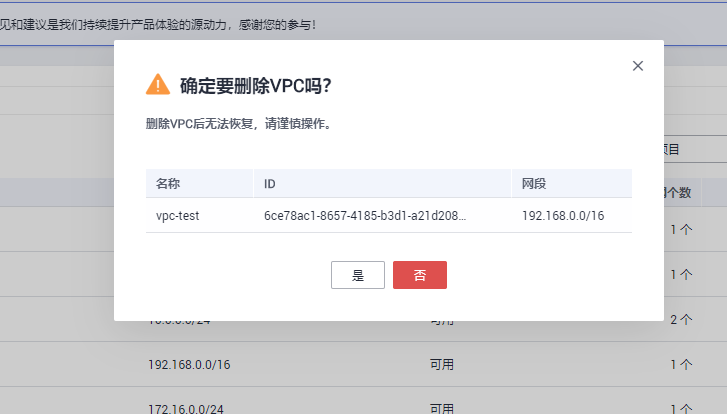Click 可用 status in the 172.16.0.0/24 row
This screenshot has height=414, width=727.
441,409
